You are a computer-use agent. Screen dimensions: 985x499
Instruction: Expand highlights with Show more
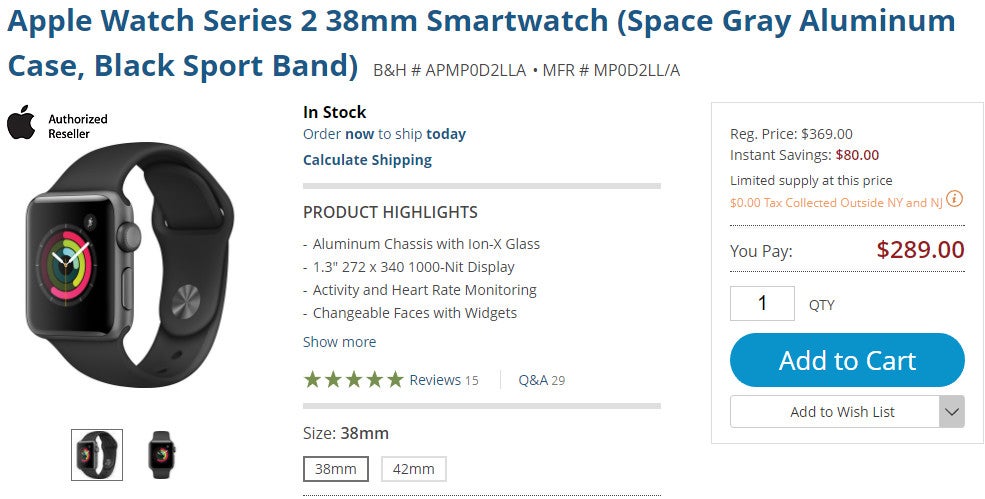339,342
